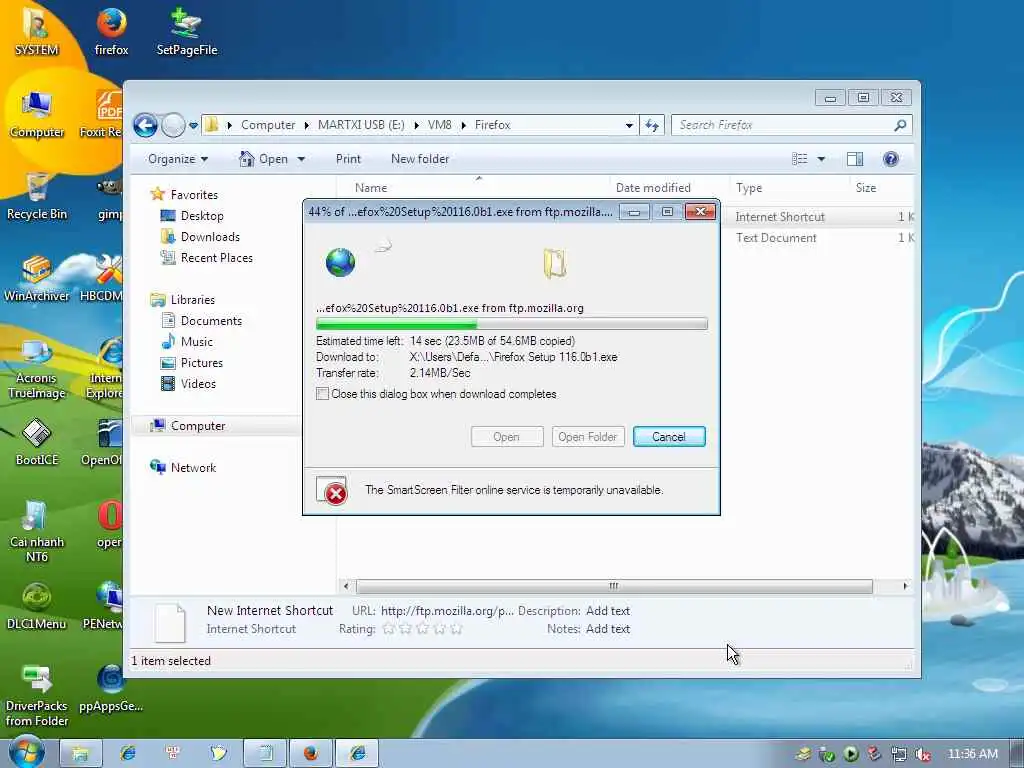Click Add text next to Notes

point(607,629)
